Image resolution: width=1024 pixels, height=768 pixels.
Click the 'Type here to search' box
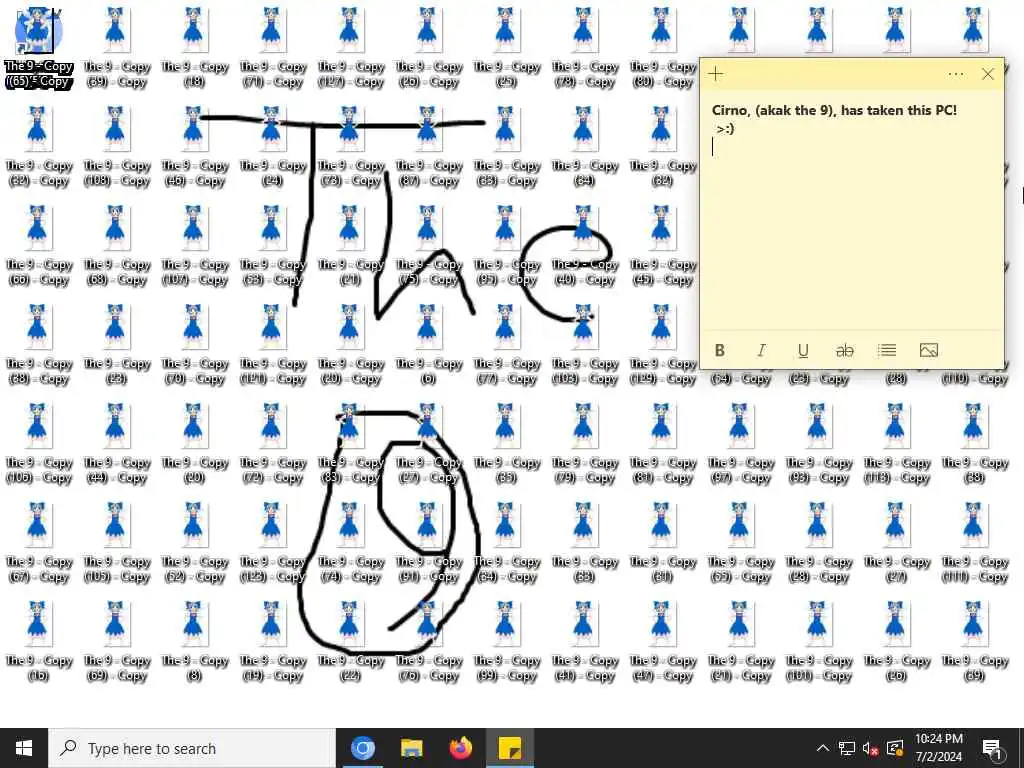(192, 748)
